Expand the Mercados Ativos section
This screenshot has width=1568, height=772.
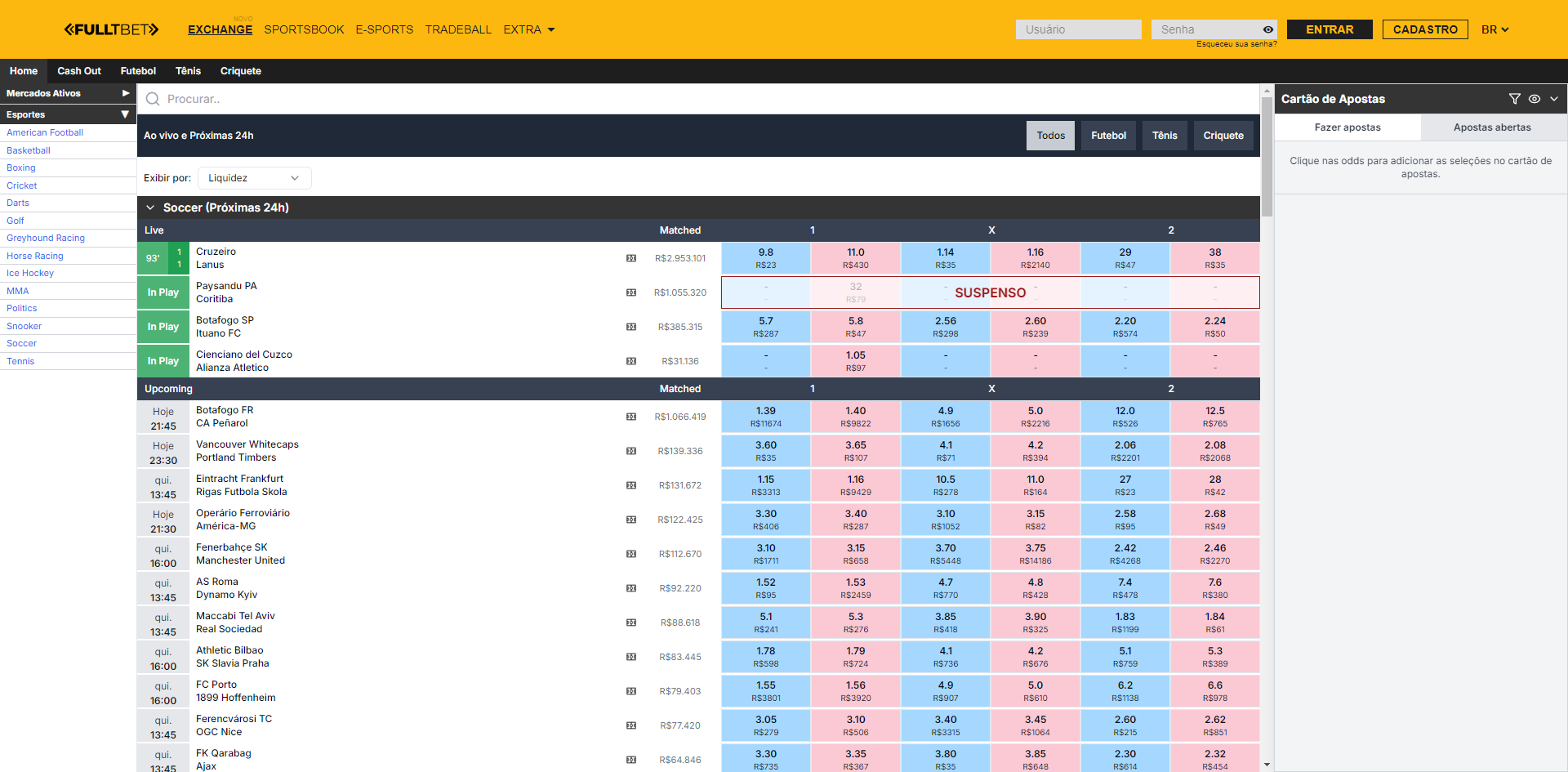point(68,93)
